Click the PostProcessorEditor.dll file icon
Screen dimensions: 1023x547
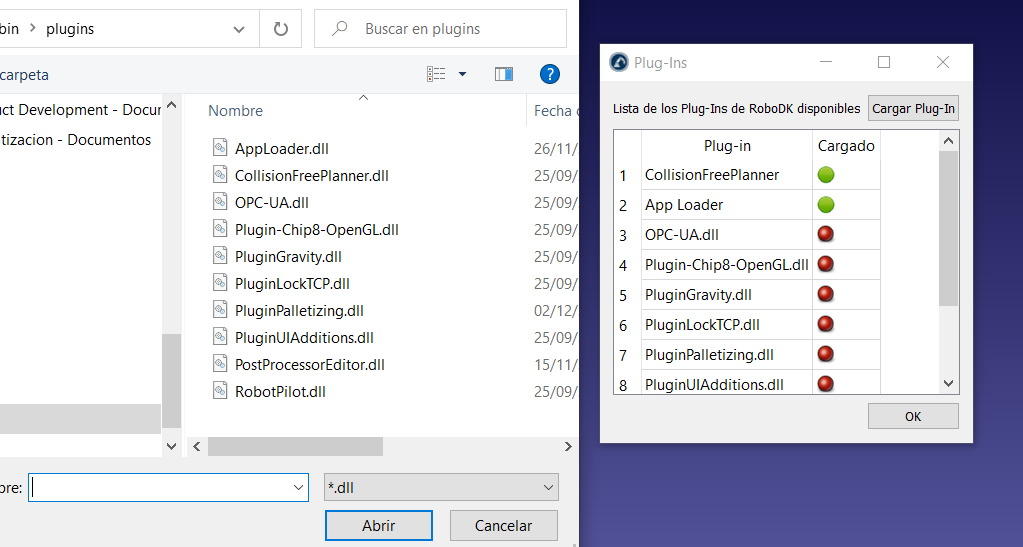221,364
